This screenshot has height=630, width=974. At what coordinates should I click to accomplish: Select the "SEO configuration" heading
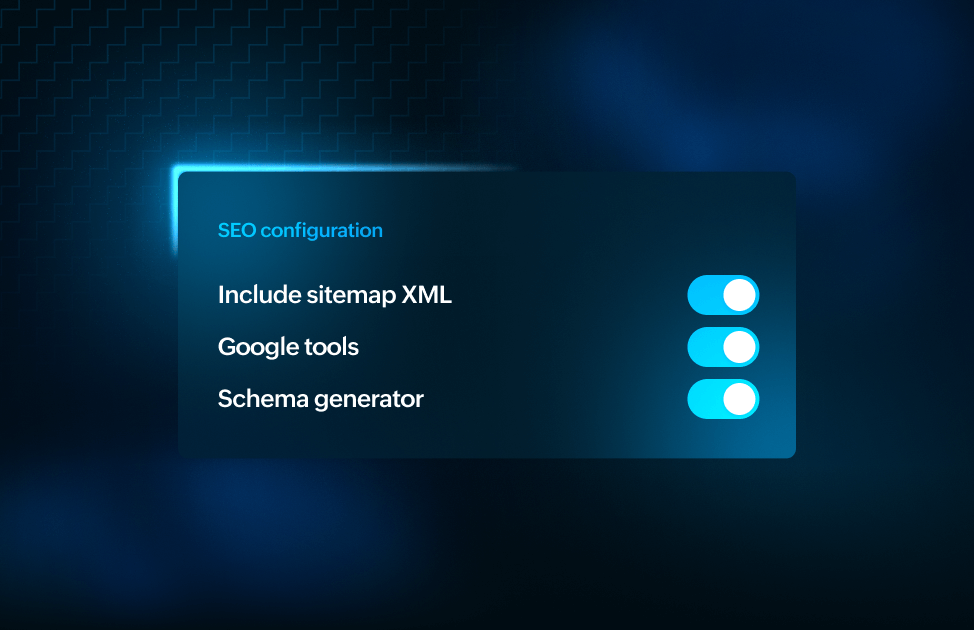pos(300,230)
